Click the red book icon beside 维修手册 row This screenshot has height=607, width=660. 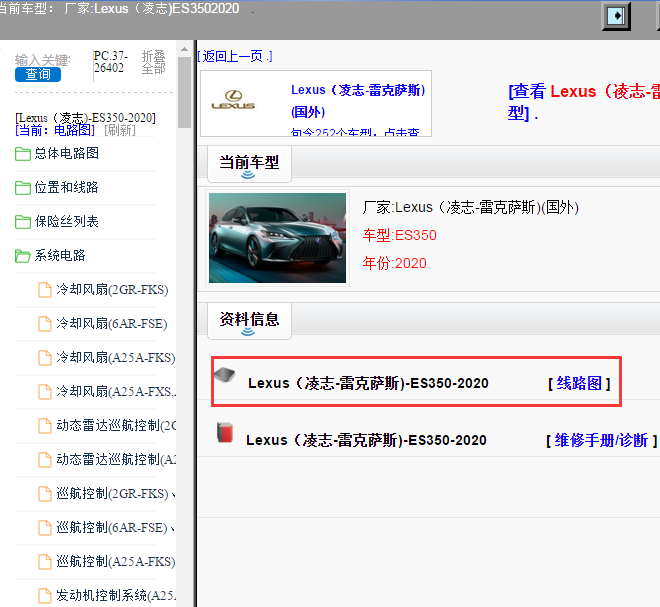click(225, 432)
